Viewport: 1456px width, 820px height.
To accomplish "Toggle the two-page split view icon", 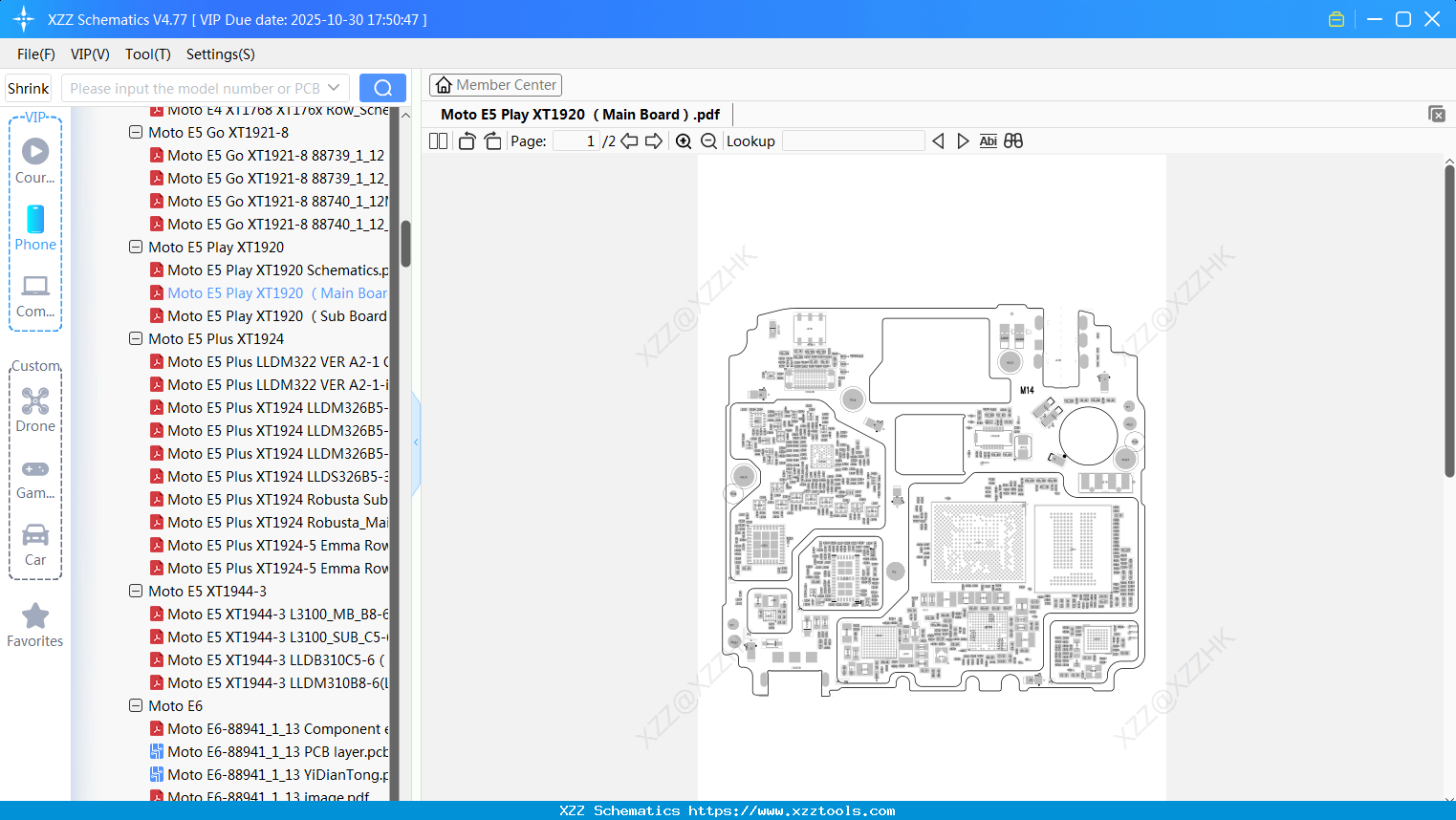I will point(438,141).
